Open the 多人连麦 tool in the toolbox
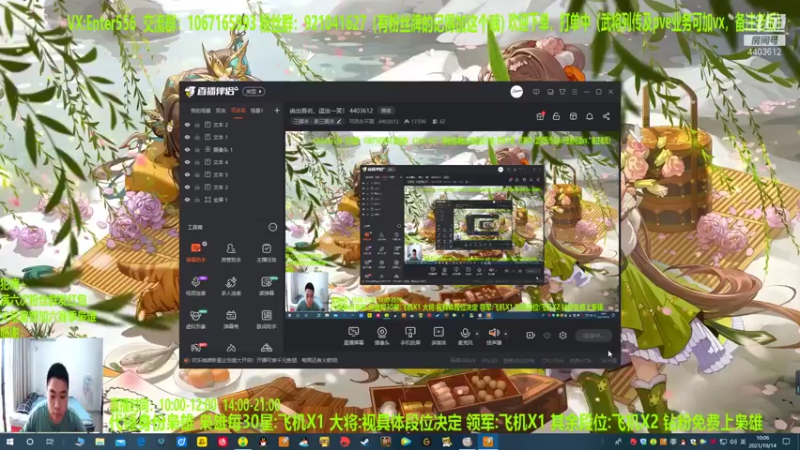 (231, 286)
